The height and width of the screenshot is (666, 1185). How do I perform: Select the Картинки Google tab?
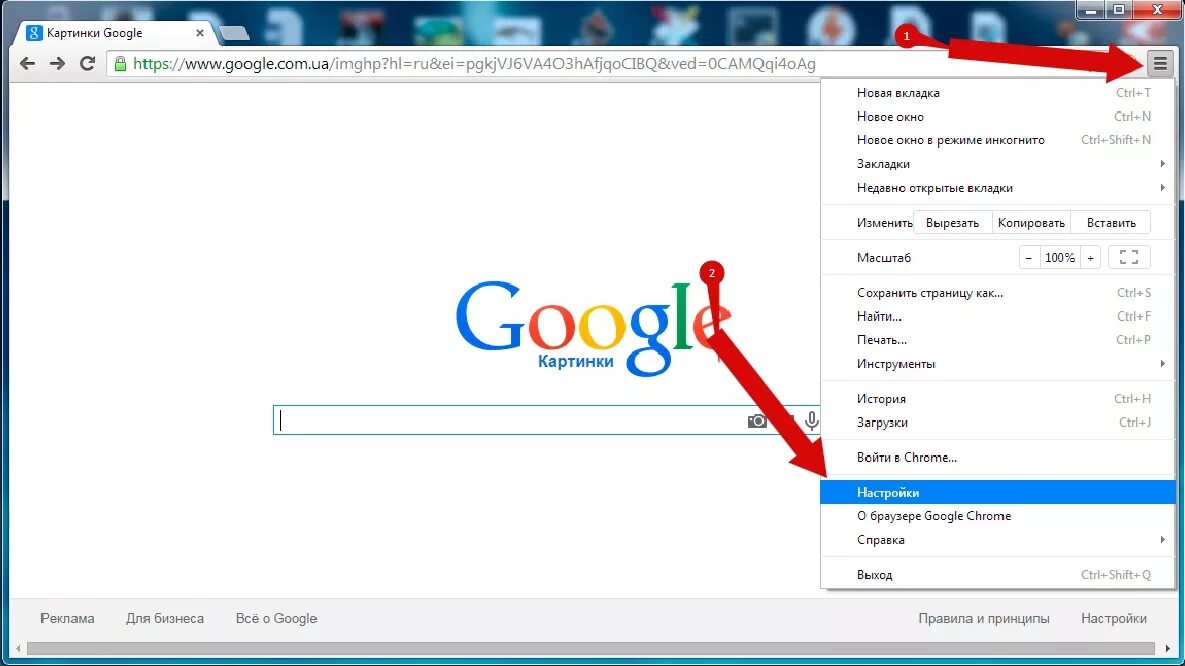coord(113,33)
